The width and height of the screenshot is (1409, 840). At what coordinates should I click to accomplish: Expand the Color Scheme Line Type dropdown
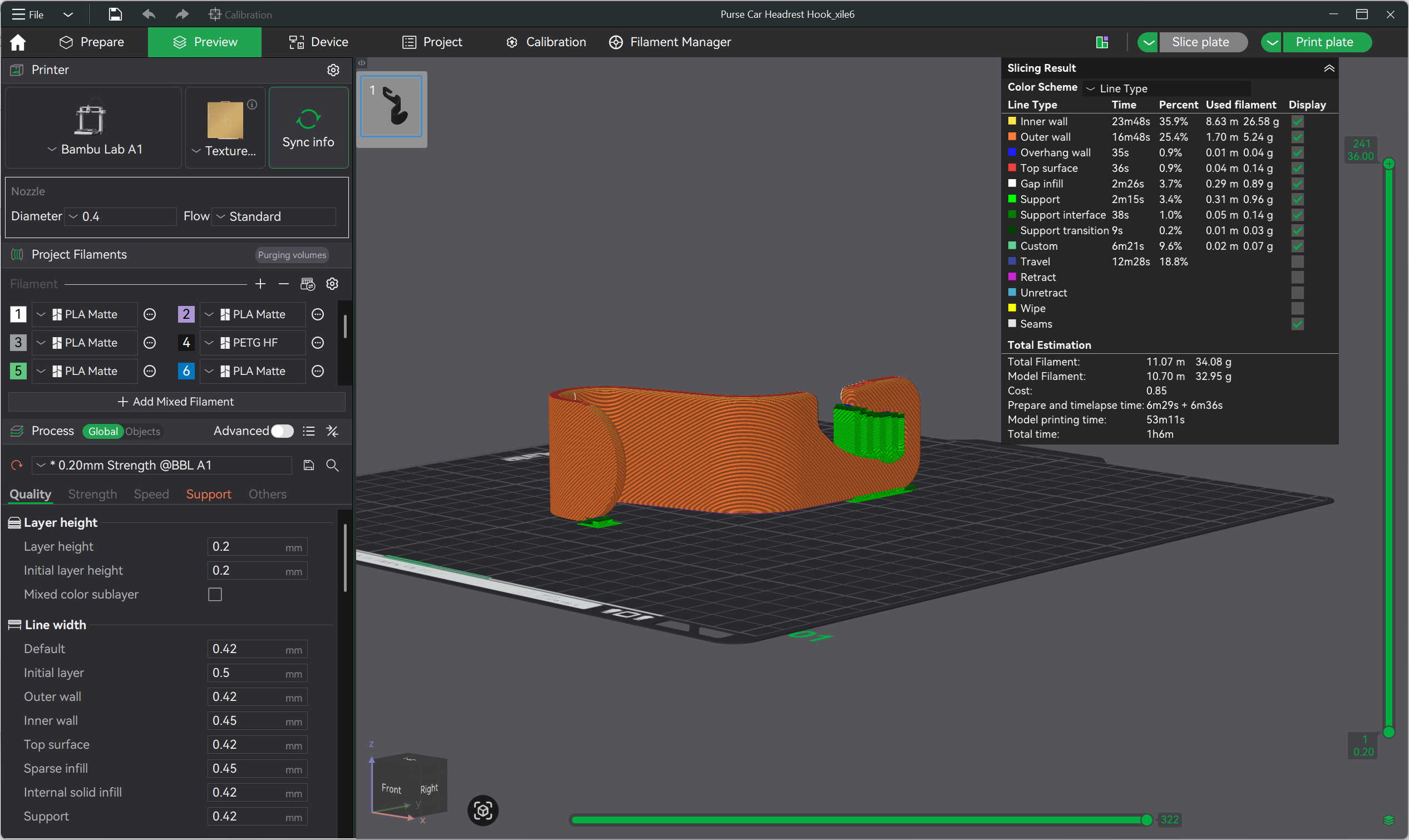(x=1166, y=88)
